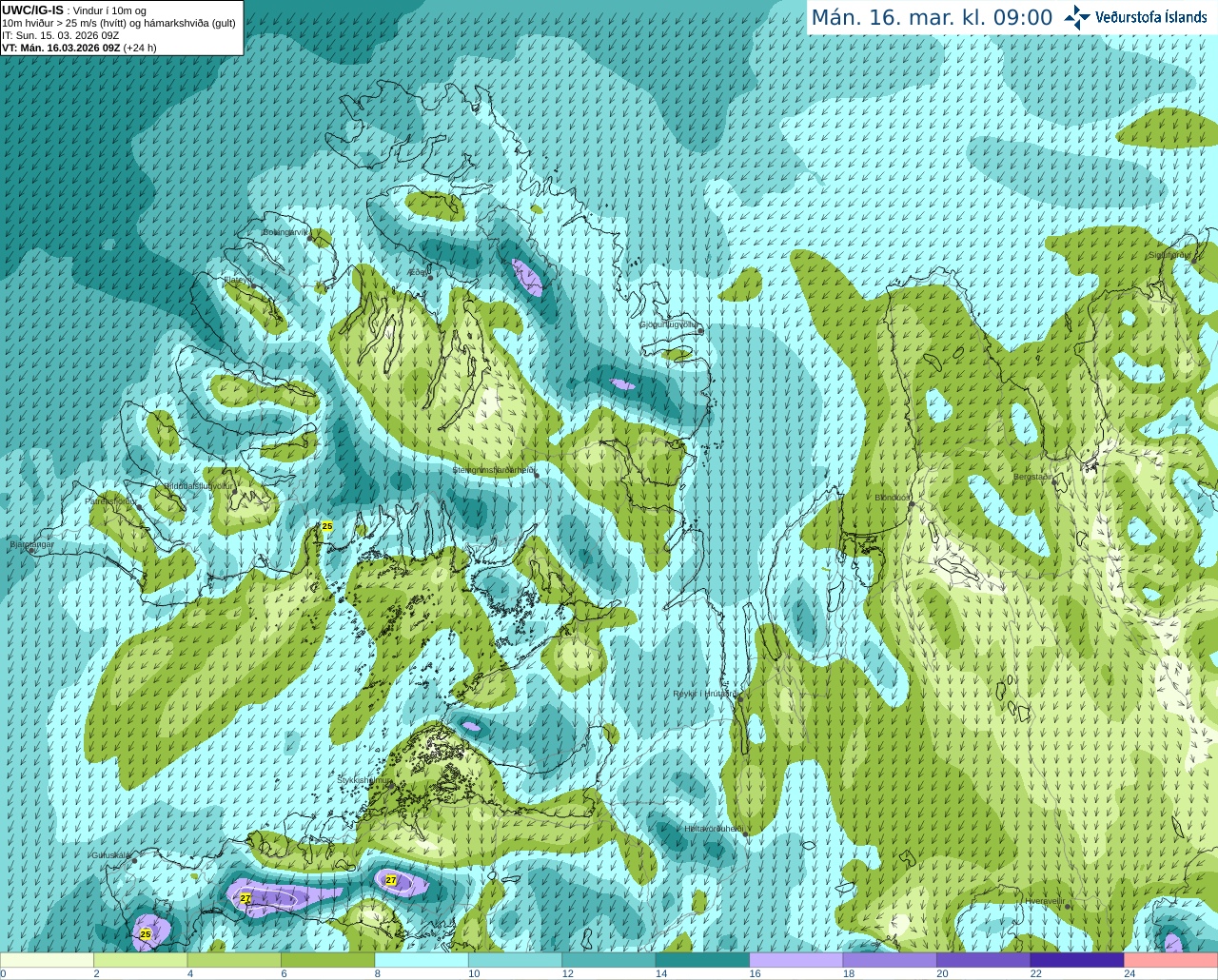This screenshot has height=980, width=1218.
Task: Click the Veðurstofa Íslands name text
Action: (x=1151, y=17)
